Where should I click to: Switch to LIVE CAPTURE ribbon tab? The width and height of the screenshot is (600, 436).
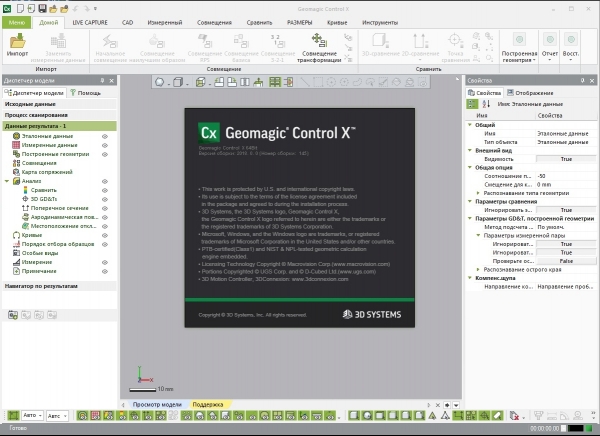point(90,23)
